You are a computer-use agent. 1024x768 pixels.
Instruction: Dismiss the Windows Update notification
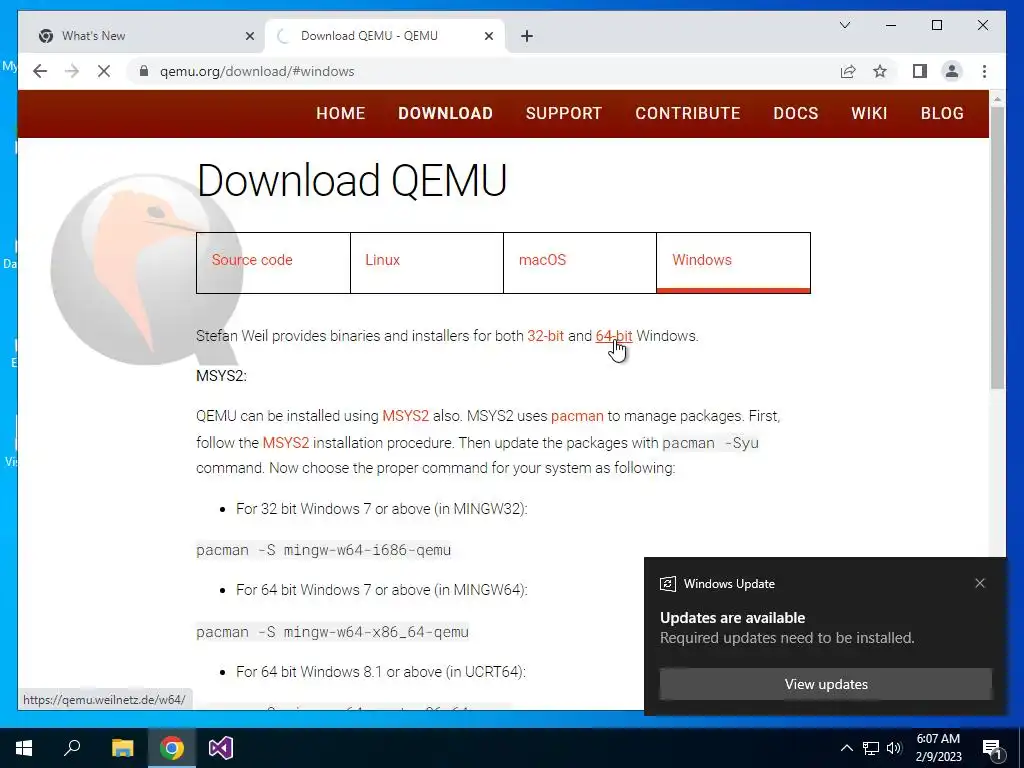(980, 583)
